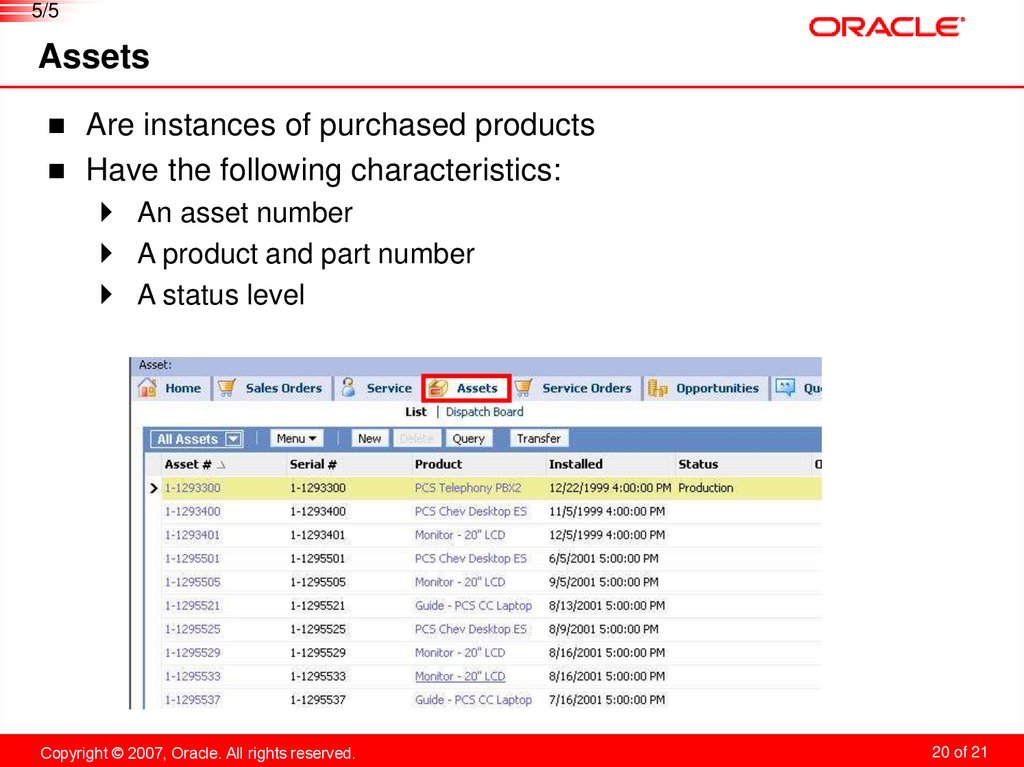Open asset number 1-1295533 link
Viewport: 1024px width, 767px height.
(193, 676)
